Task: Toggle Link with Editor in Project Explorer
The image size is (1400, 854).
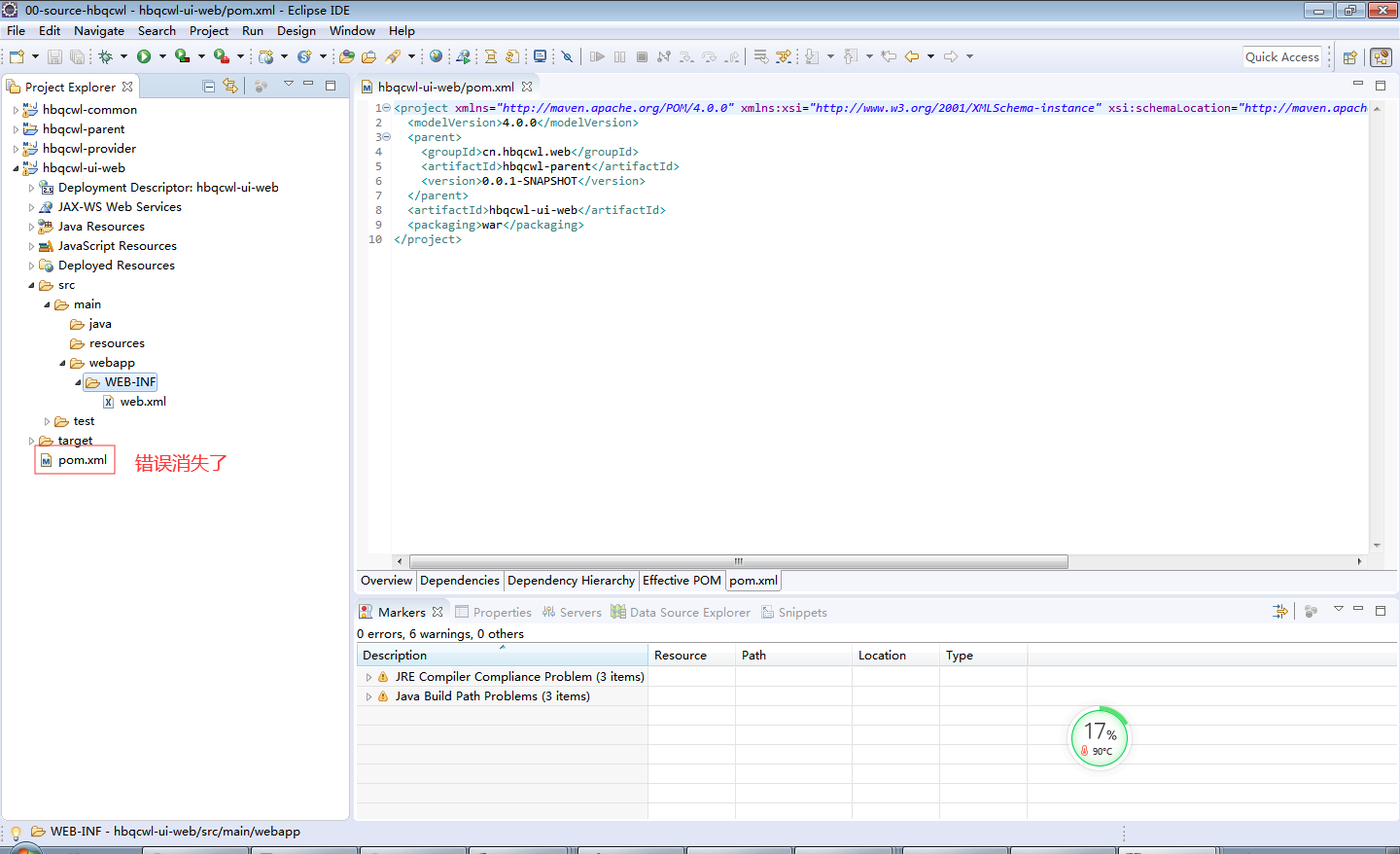Action: pyautogui.click(x=230, y=86)
